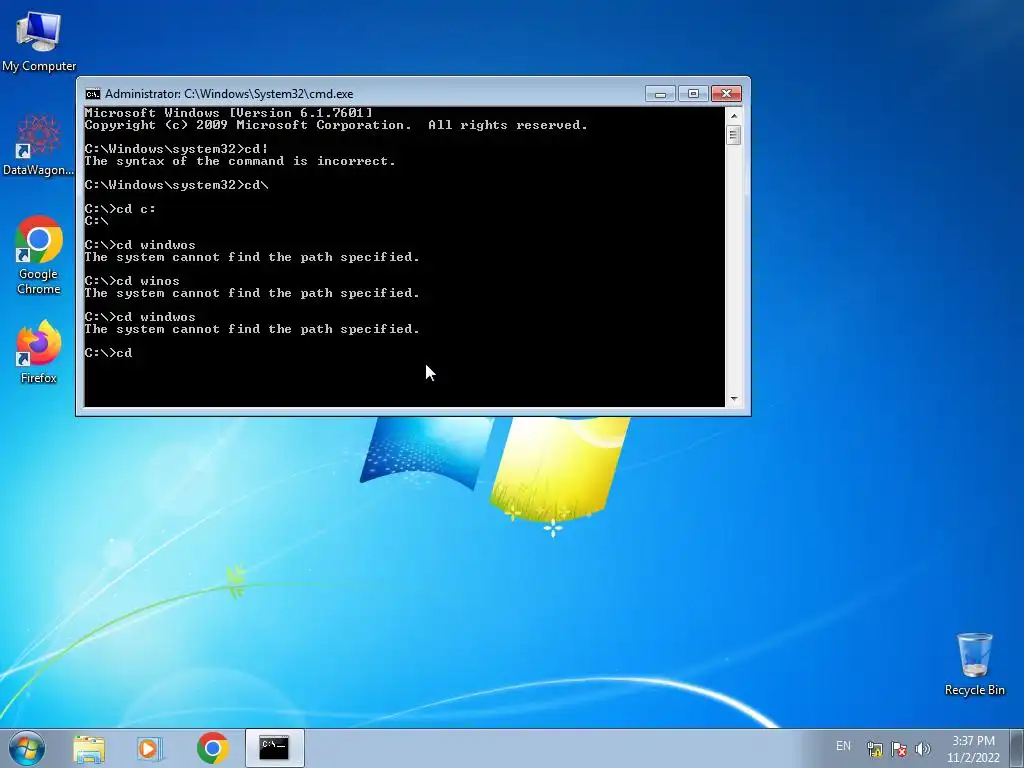Show the date and time clock
This screenshot has width=1024, height=768.
(973, 749)
